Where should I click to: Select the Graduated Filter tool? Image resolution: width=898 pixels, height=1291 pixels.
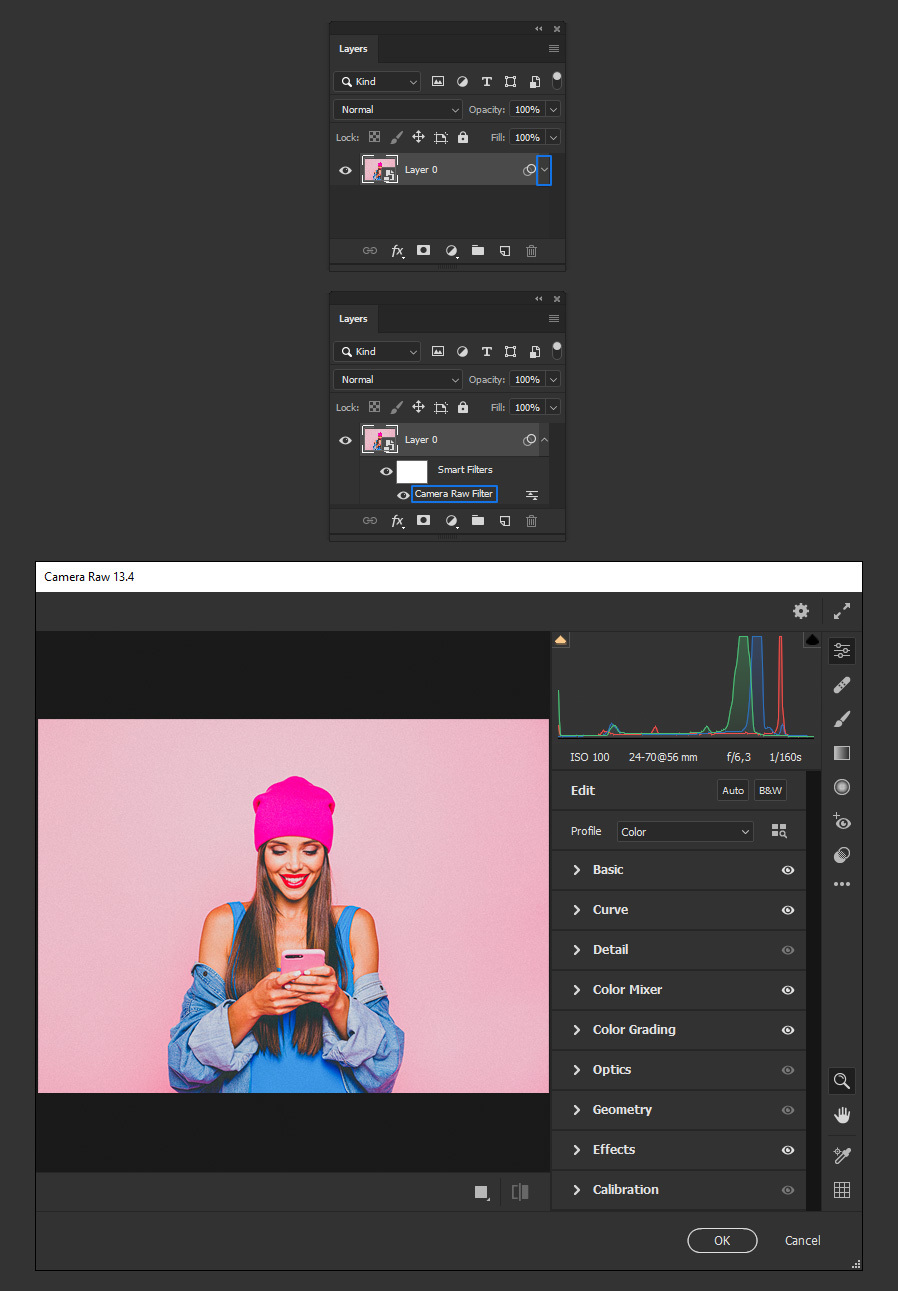tap(842, 753)
